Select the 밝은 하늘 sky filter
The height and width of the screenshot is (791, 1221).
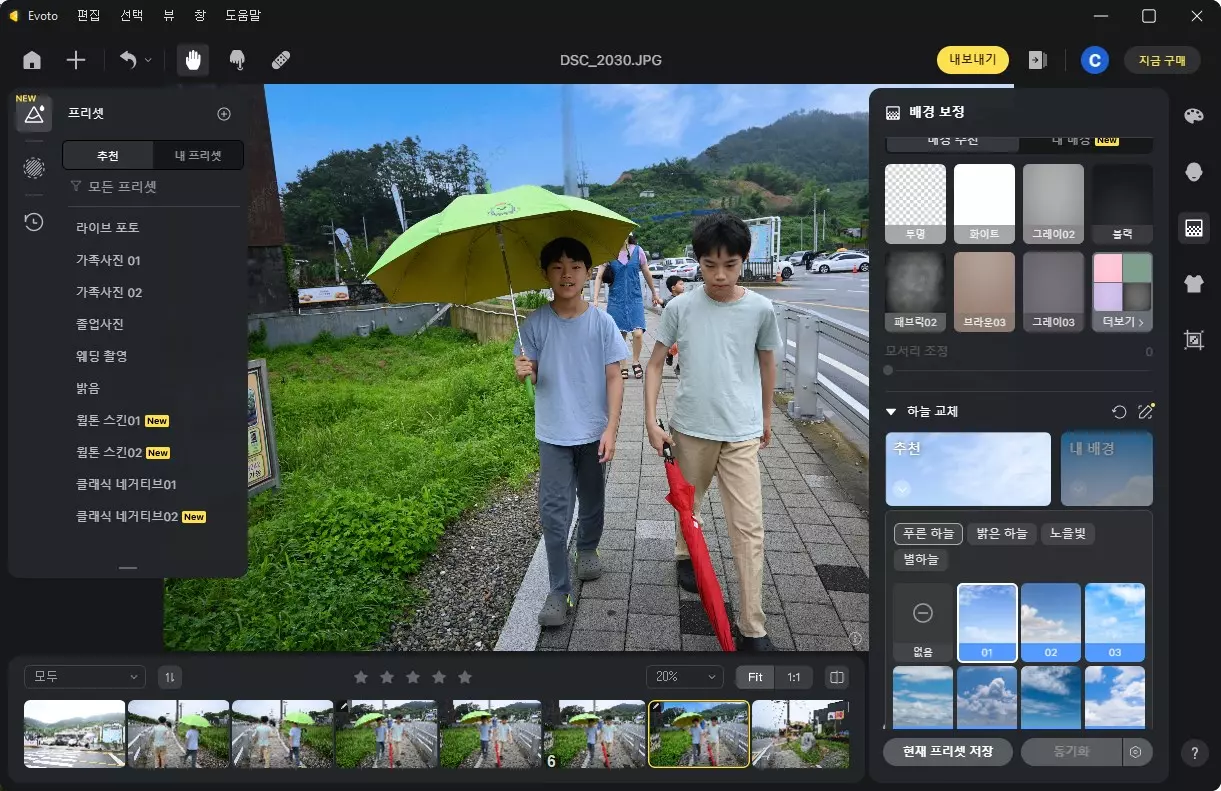click(1001, 533)
